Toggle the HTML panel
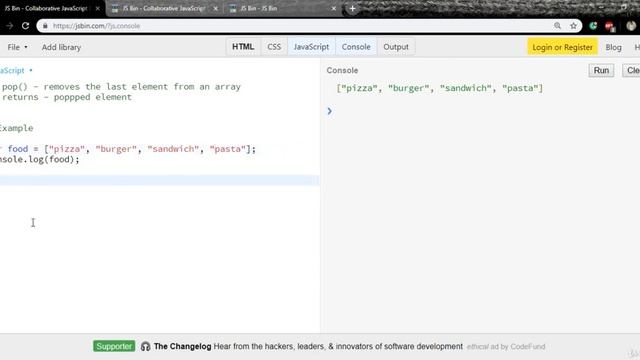The image size is (640, 360). point(243,47)
